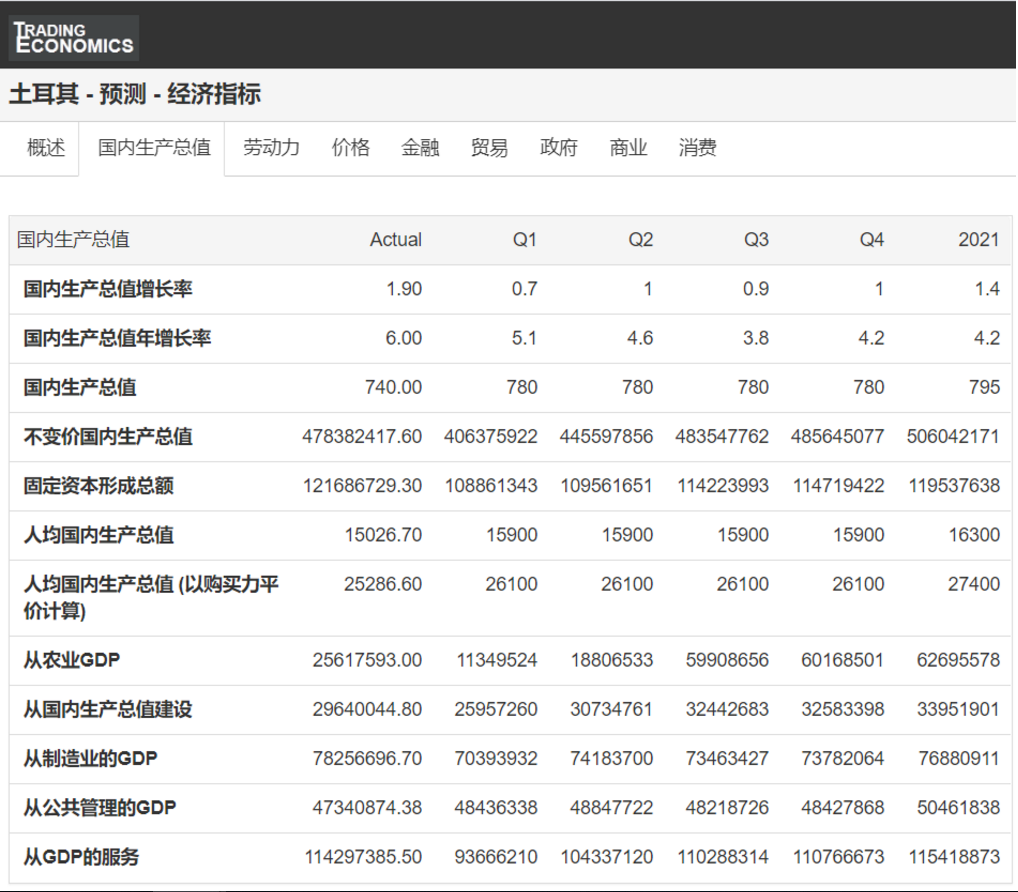This screenshot has width=1018, height=892.
Task: Click the 国内生产总值 row link showing 740.00
Action: point(80,388)
